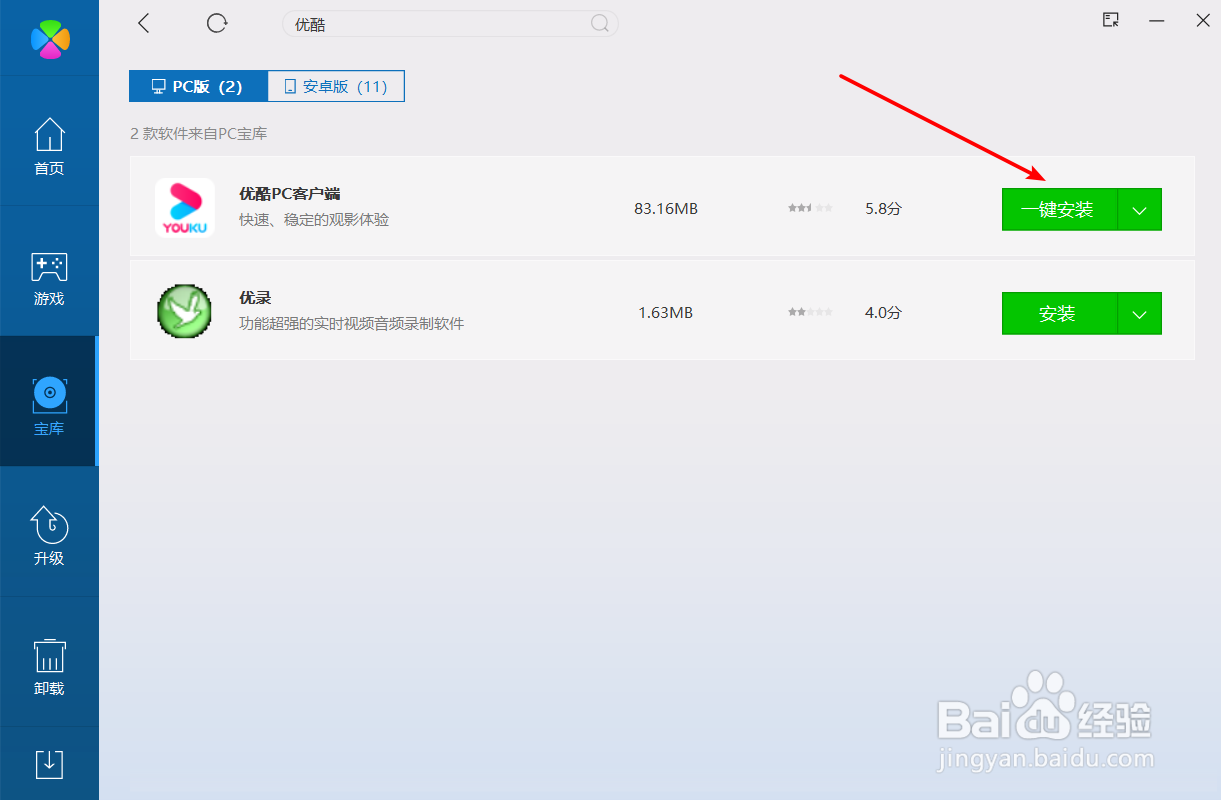Click the 1.63MB size value
The height and width of the screenshot is (800, 1221).
(x=666, y=313)
